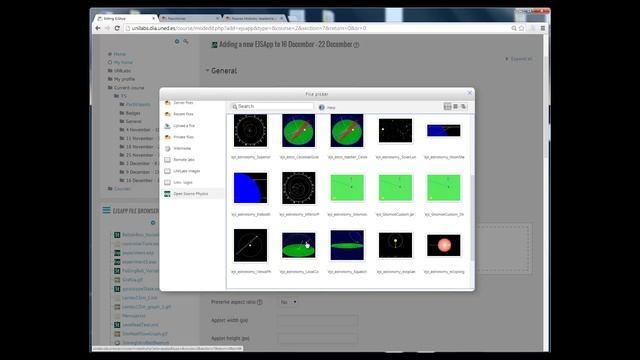Pick the ejs_astronomy_InferiorP thumbnail
This screenshot has width=640, height=360.
299,188
